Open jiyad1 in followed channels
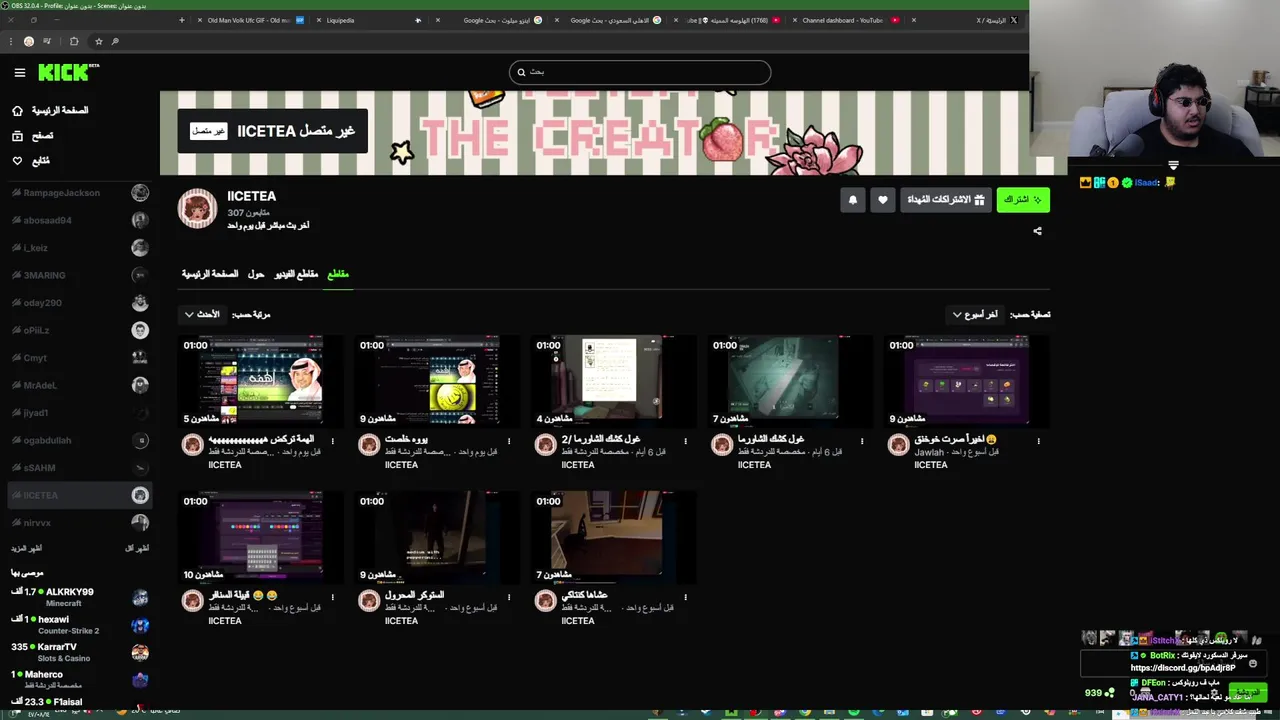This screenshot has height=720, width=1280. point(80,413)
